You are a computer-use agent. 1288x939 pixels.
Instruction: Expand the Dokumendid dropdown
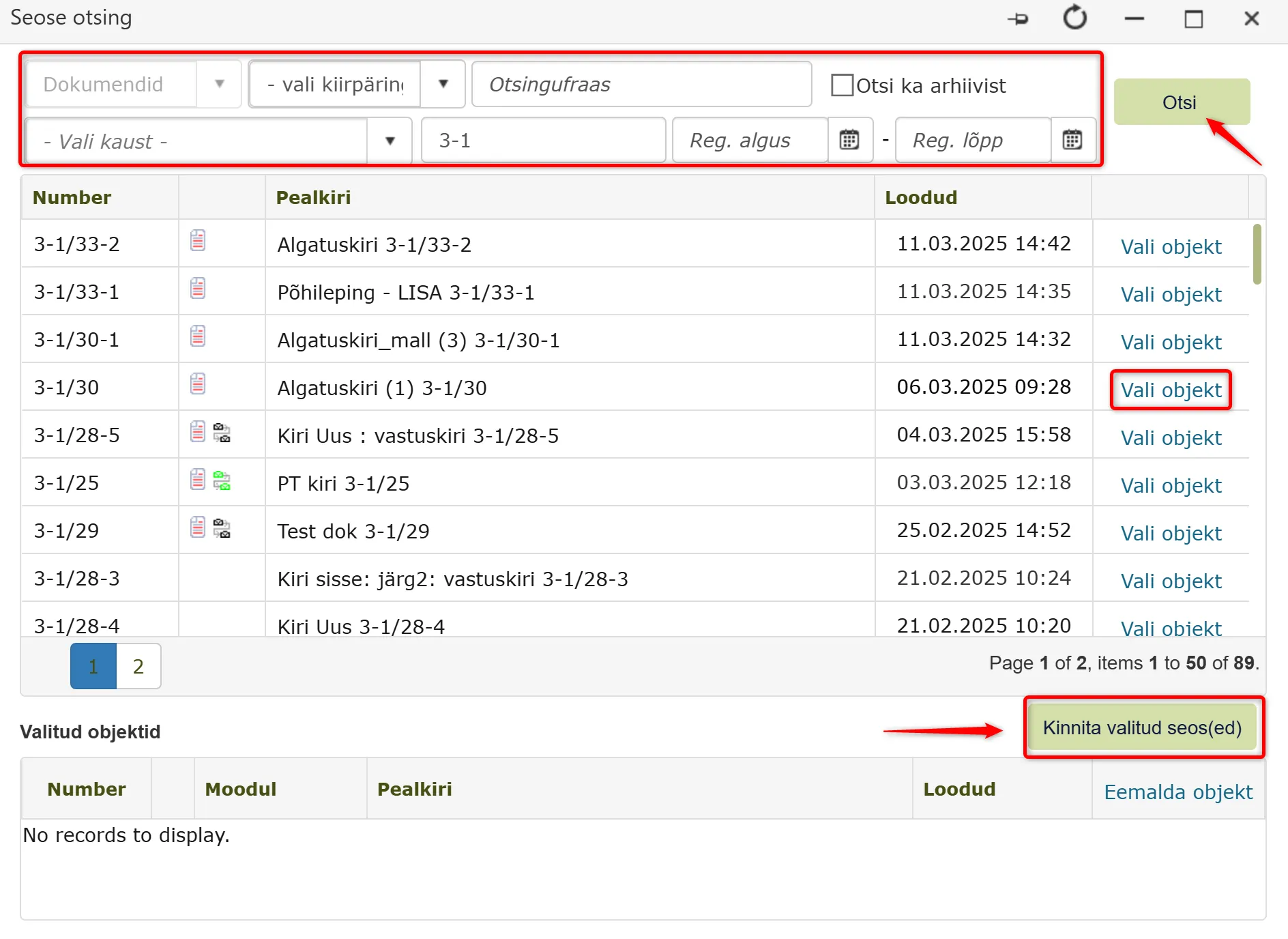coord(219,84)
